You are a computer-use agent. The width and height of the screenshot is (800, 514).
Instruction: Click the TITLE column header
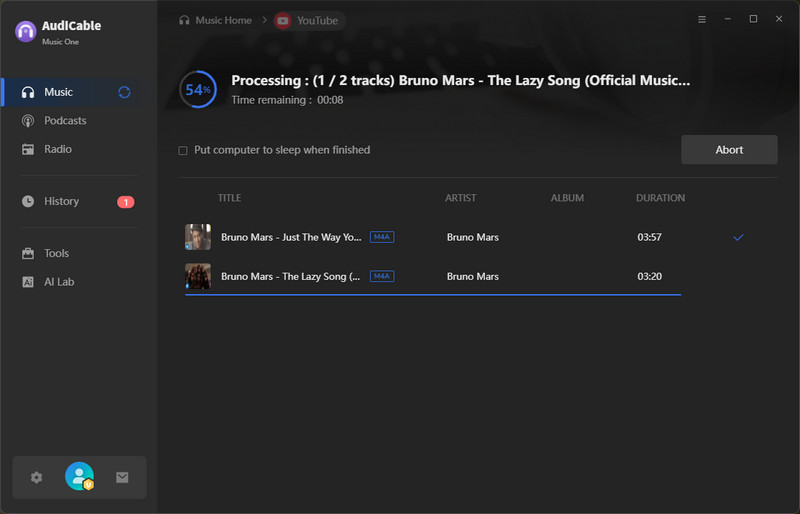pyautogui.click(x=230, y=198)
